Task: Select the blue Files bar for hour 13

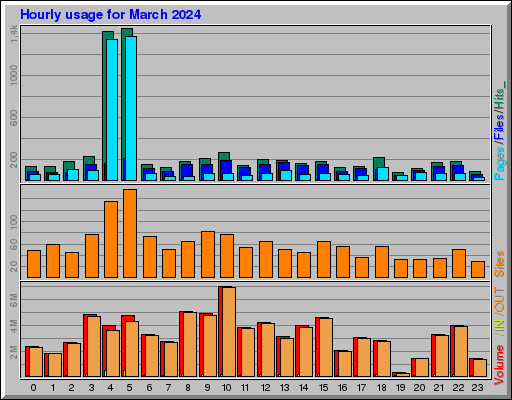Action: click(x=284, y=166)
